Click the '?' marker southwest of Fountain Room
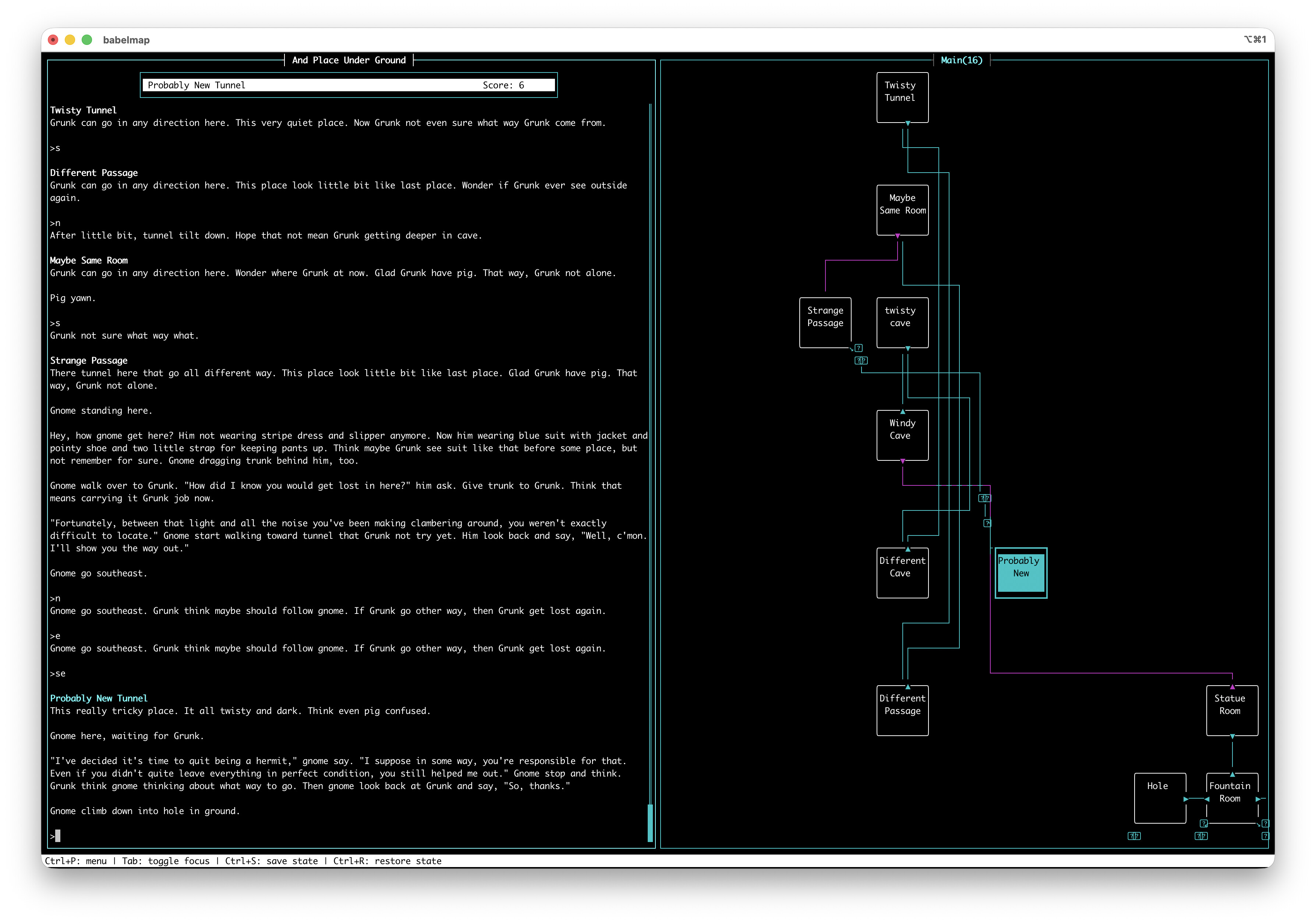The height and width of the screenshot is (923, 1316). point(1204,823)
